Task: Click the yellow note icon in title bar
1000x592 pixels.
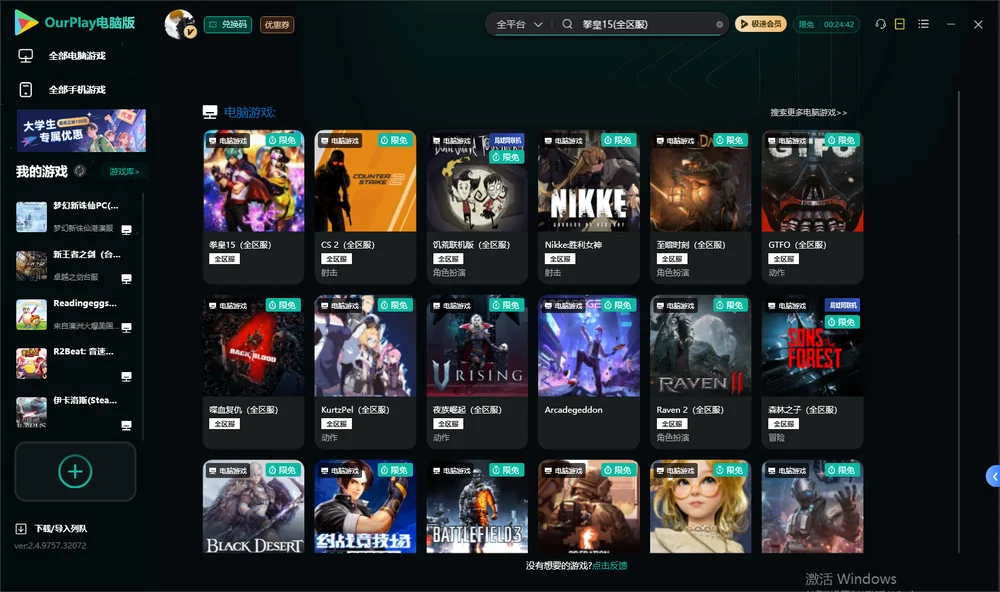Action: point(900,24)
